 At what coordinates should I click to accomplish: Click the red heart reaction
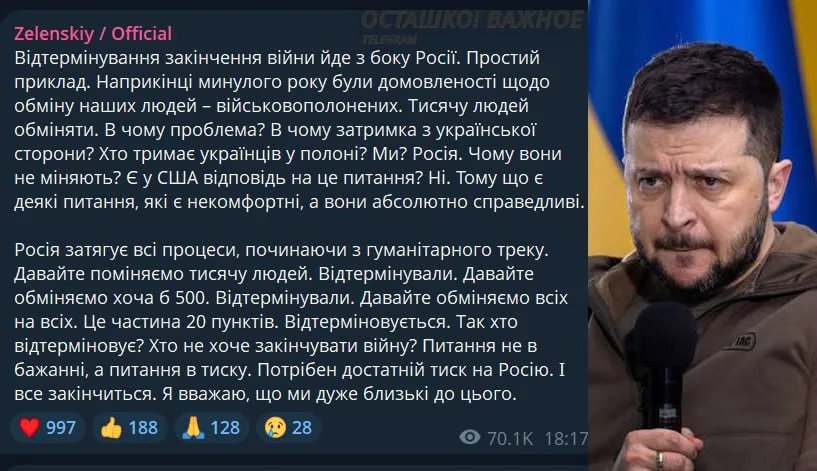[29, 428]
